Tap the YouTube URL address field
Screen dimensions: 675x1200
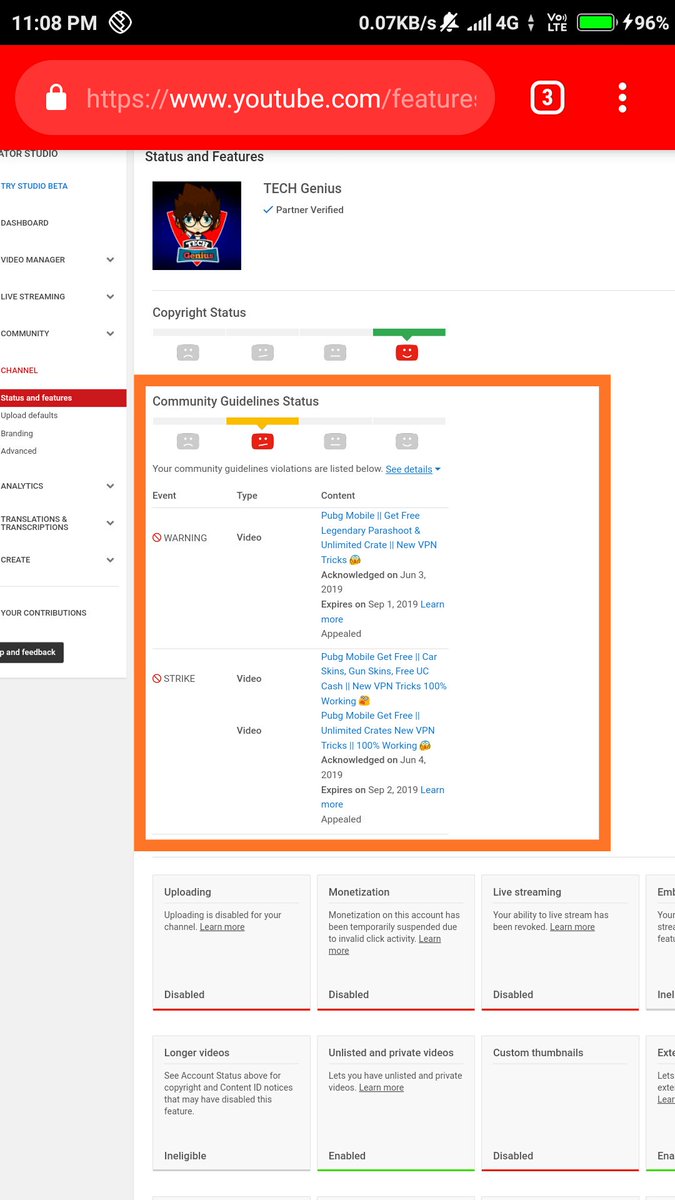[x=282, y=99]
